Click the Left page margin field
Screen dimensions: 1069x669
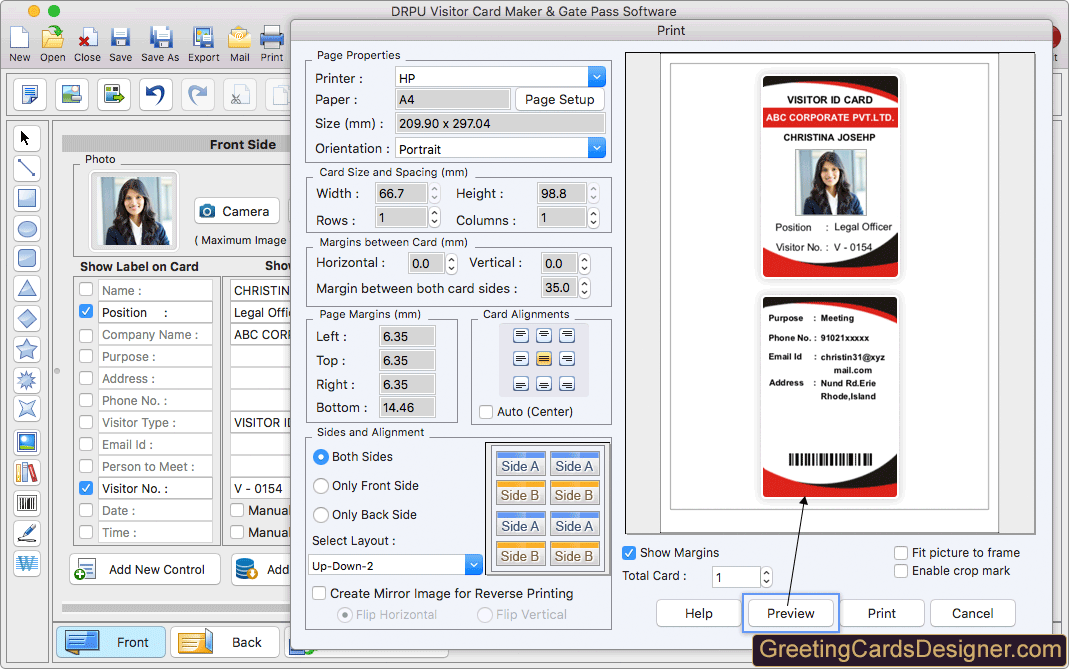407,336
